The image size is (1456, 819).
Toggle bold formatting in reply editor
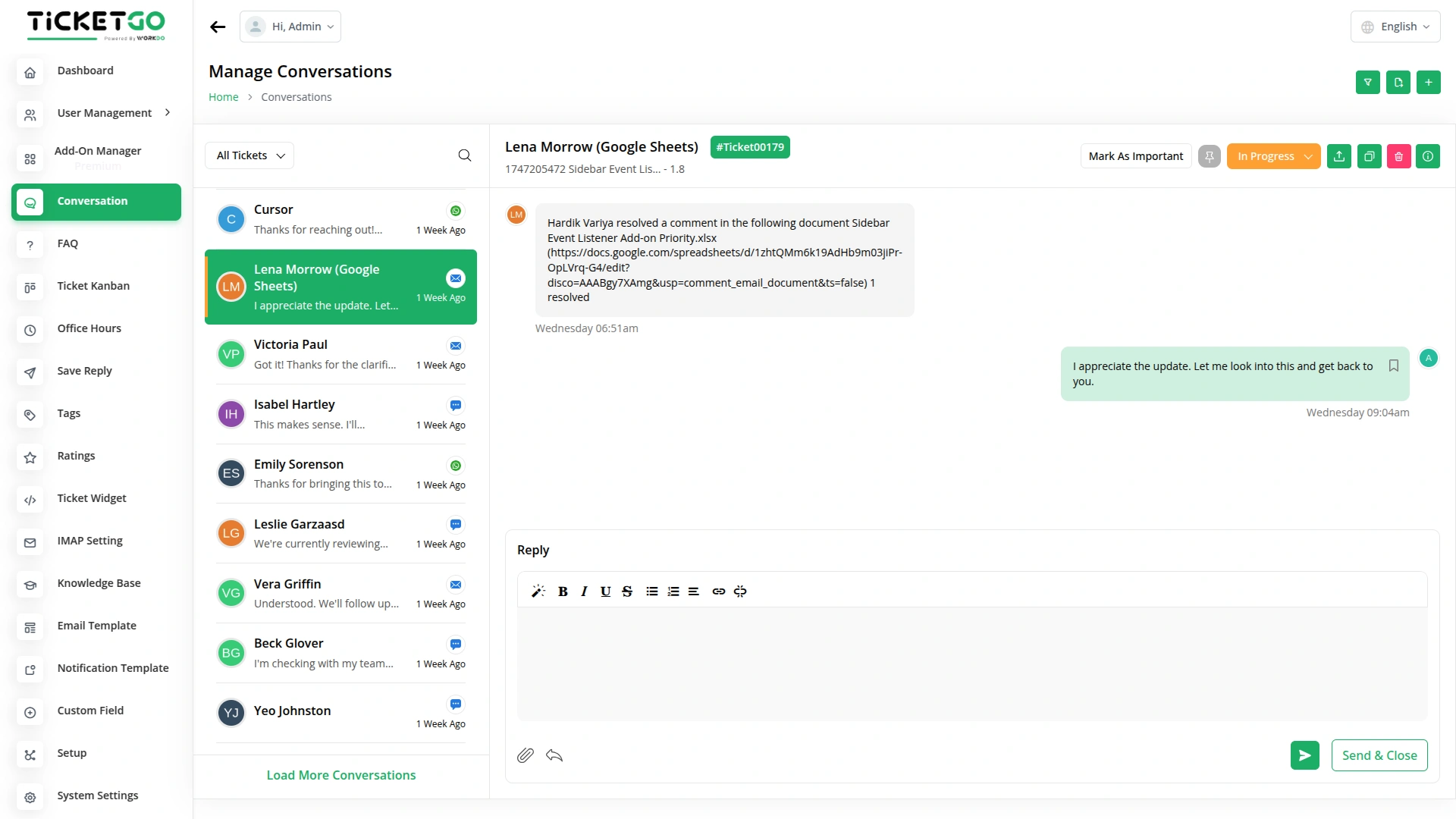click(x=563, y=591)
